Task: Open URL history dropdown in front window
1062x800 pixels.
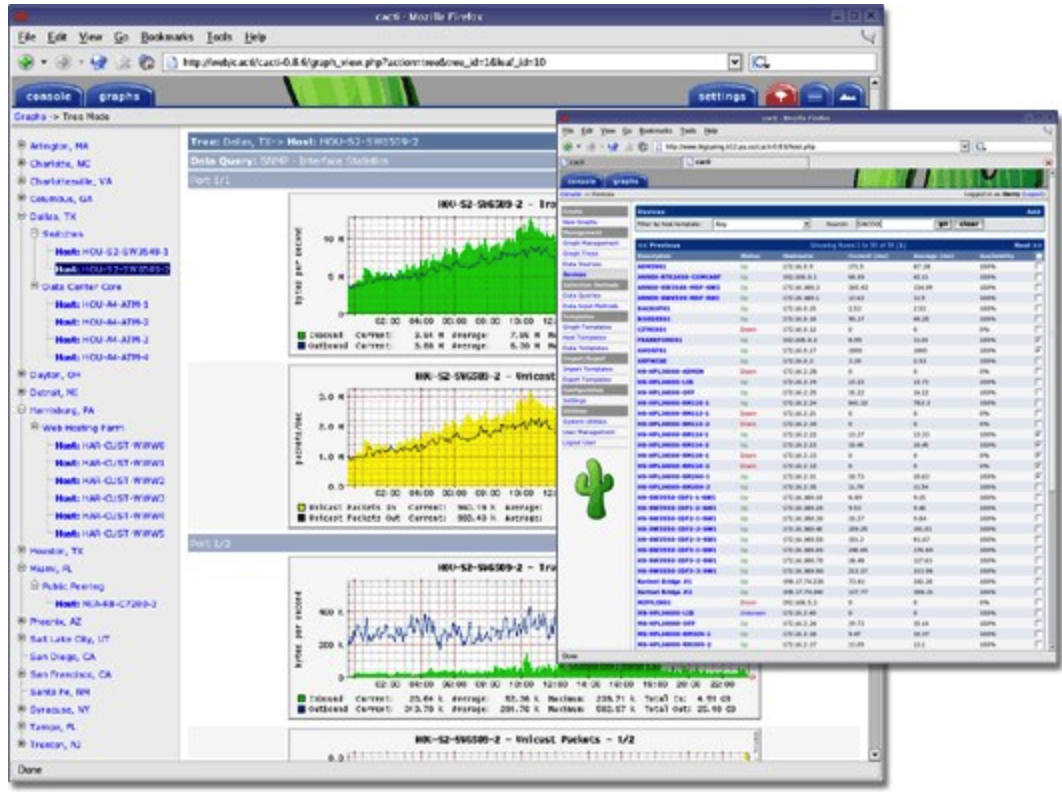Action: point(964,146)
